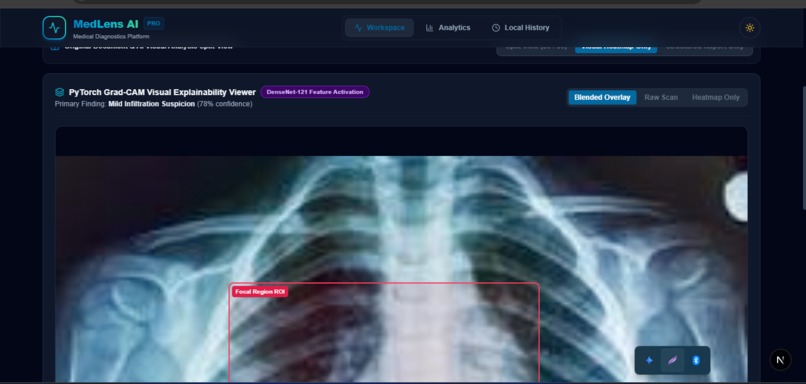Switch to the Workspace tab

coord(379,28)
